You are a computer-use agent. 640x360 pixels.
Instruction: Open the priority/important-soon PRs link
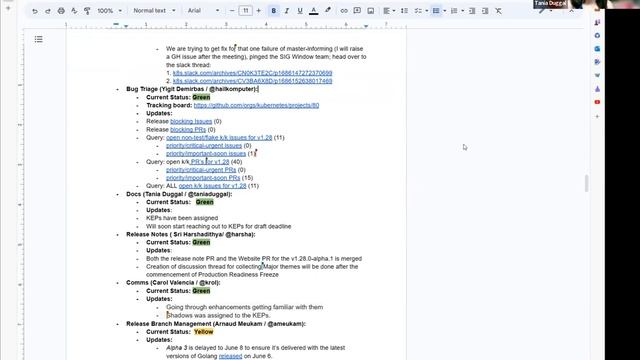point(203,178)
